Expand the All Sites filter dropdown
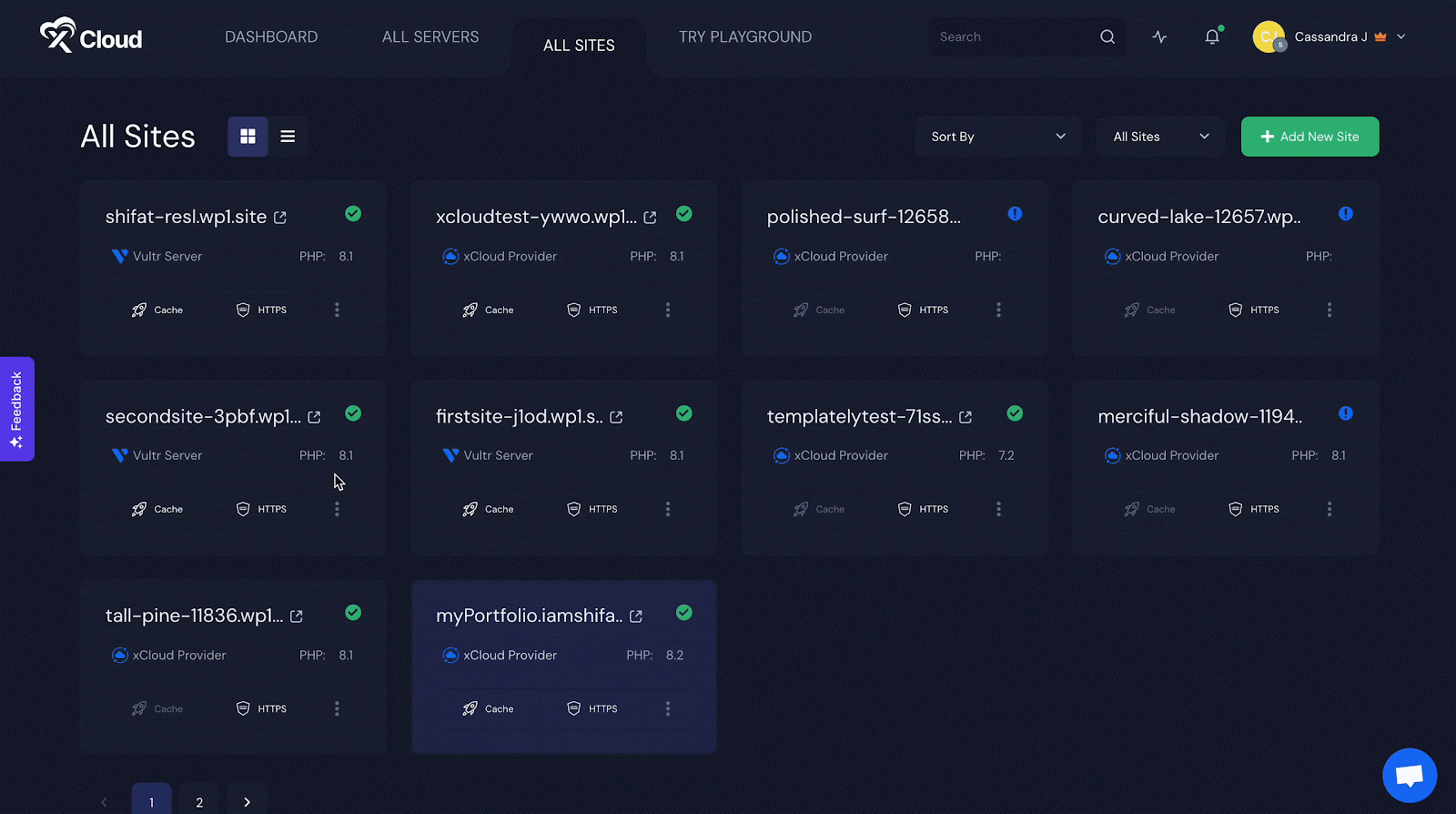Viewport: 1456px width, 814px height. click(x=1160, y=137)
